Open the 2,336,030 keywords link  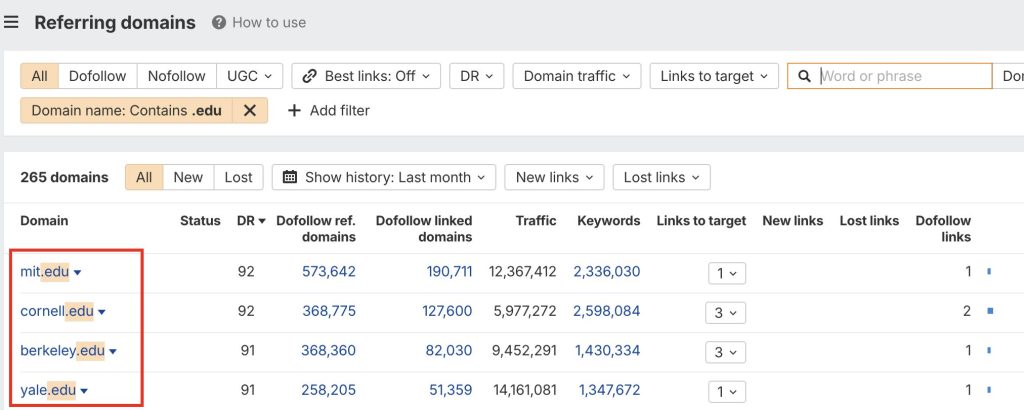(x=607, y=272)
